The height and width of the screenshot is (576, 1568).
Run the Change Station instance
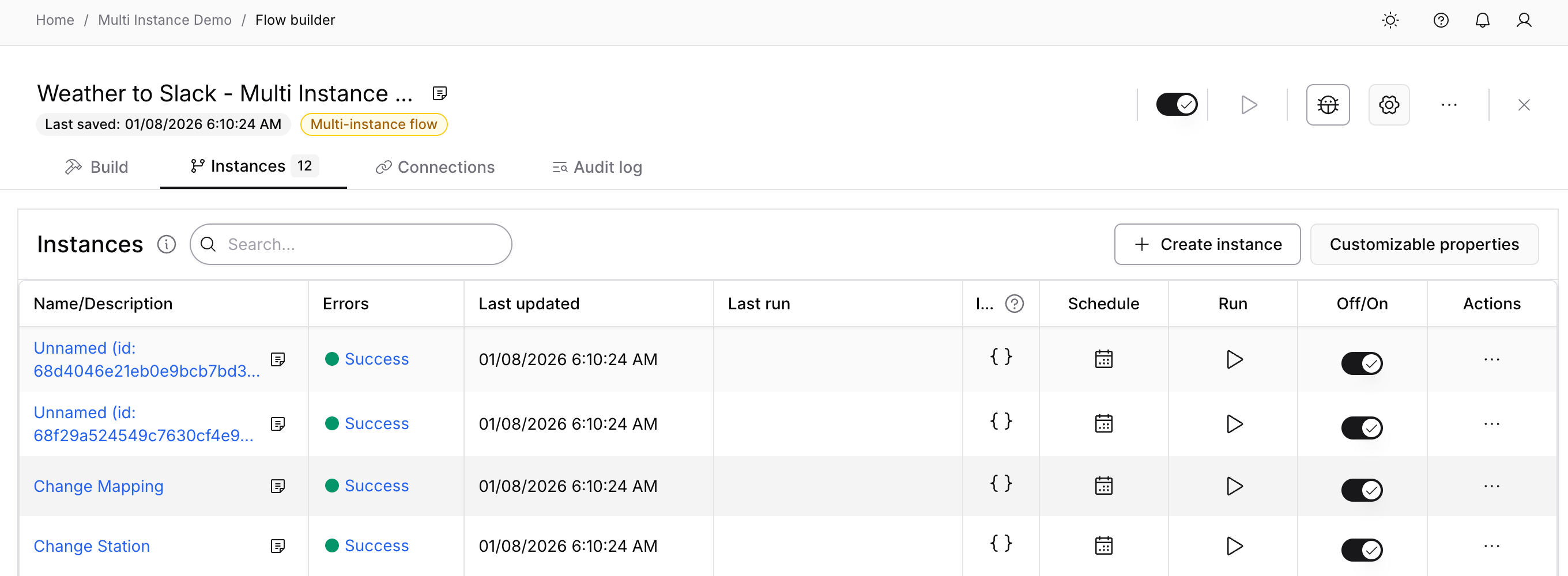coord(1233,546)
